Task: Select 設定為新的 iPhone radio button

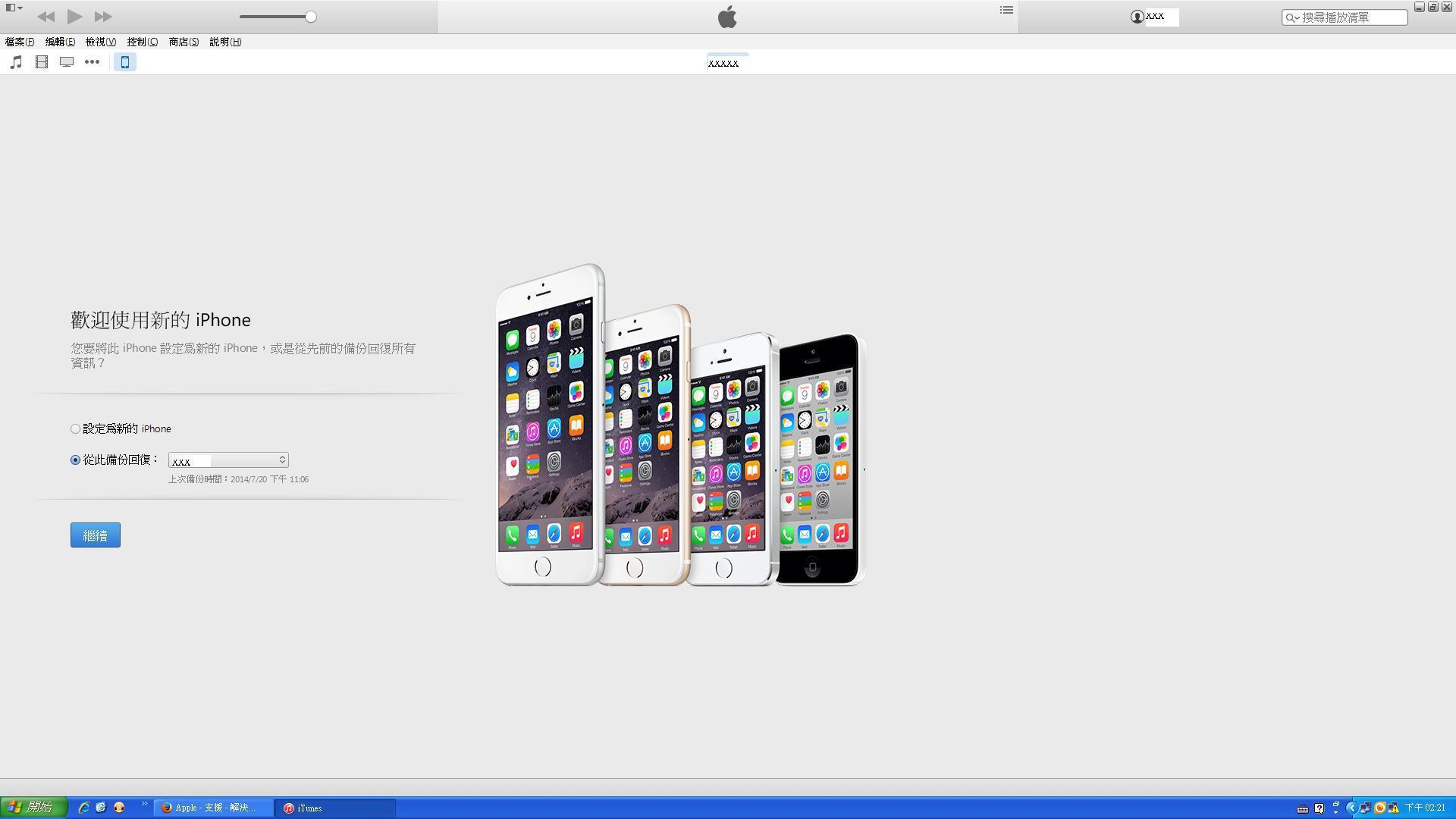Action: click(75, 429)
